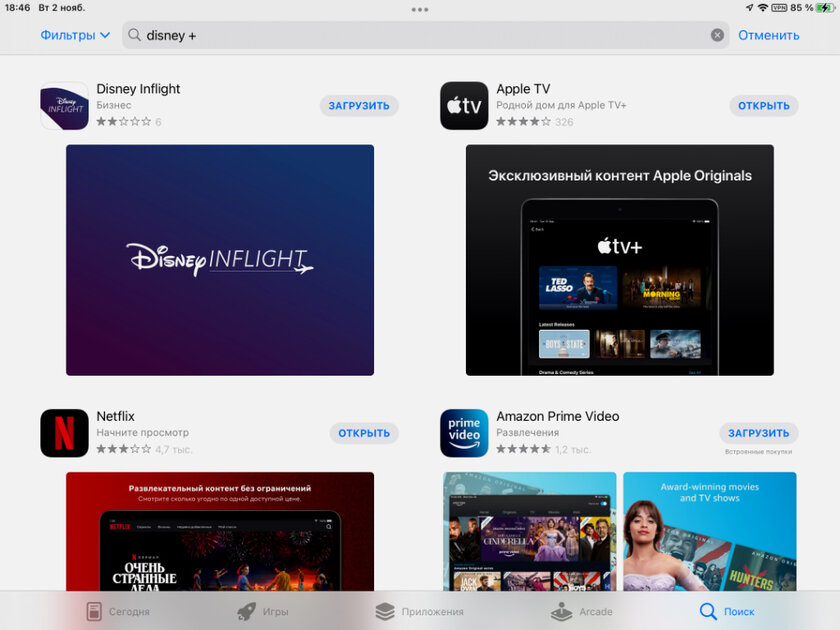Tap the Amazon Prime Video star rating
Viewport: 840px width, 630px height.
[523, 449]
